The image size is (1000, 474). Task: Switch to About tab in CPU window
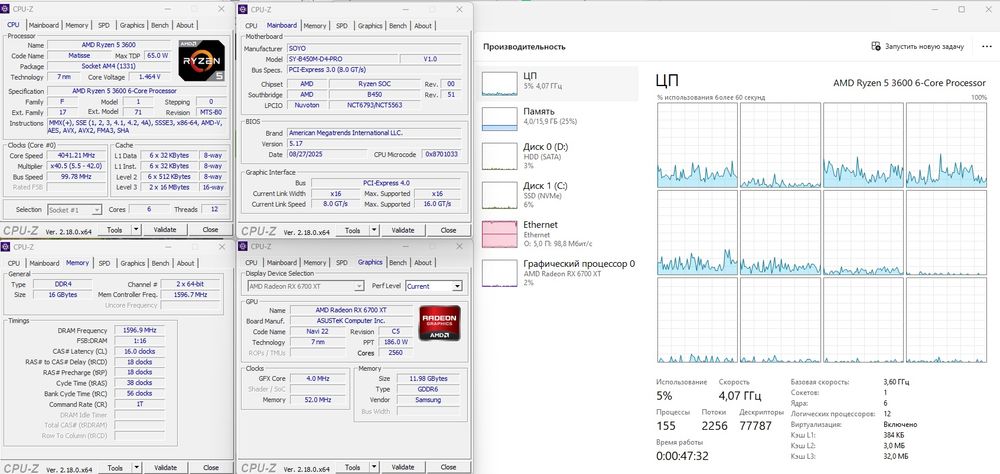click(185, 26)
